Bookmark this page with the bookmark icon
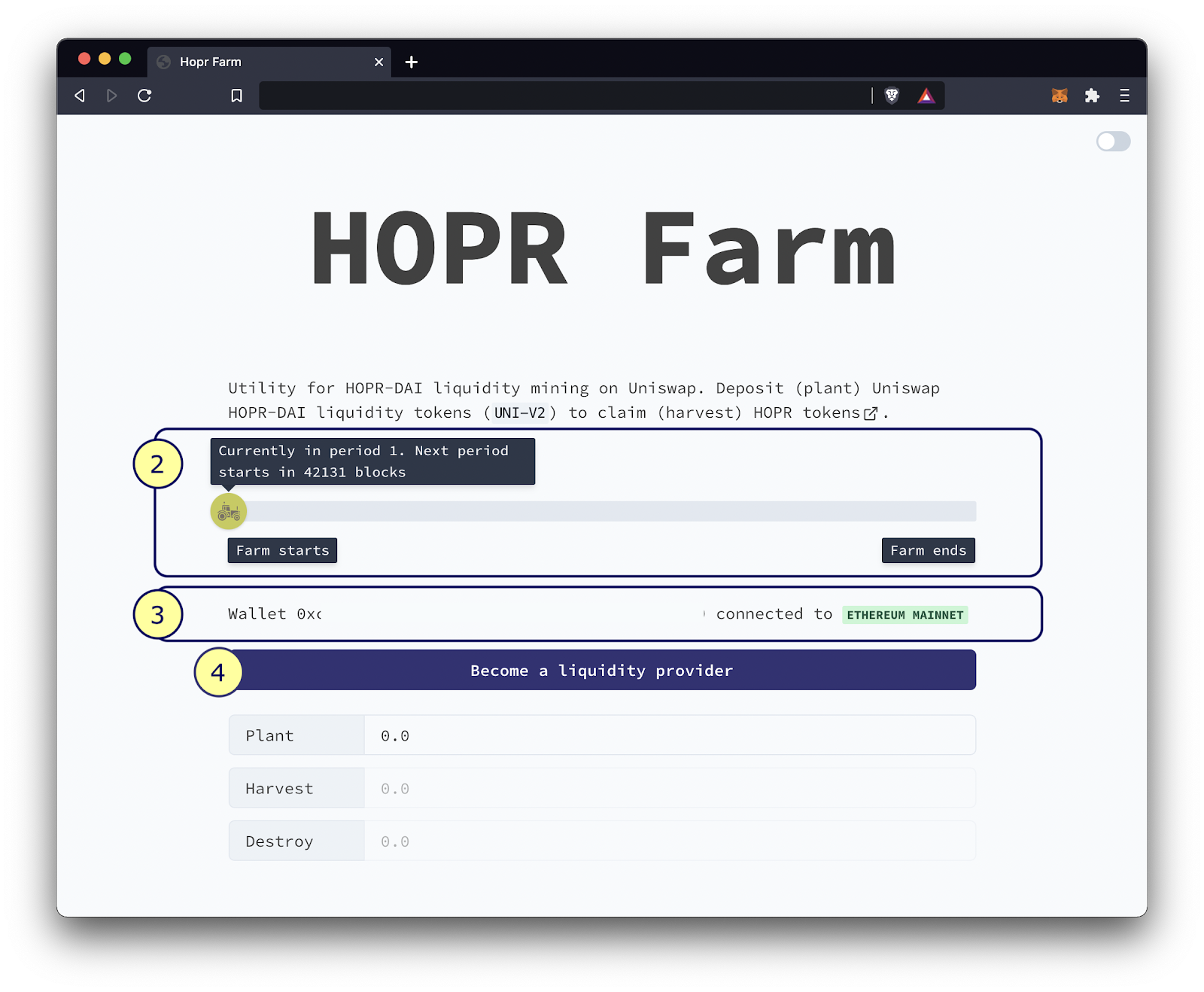Screen dimensions: 1204x992 click(x=236, y=96)
